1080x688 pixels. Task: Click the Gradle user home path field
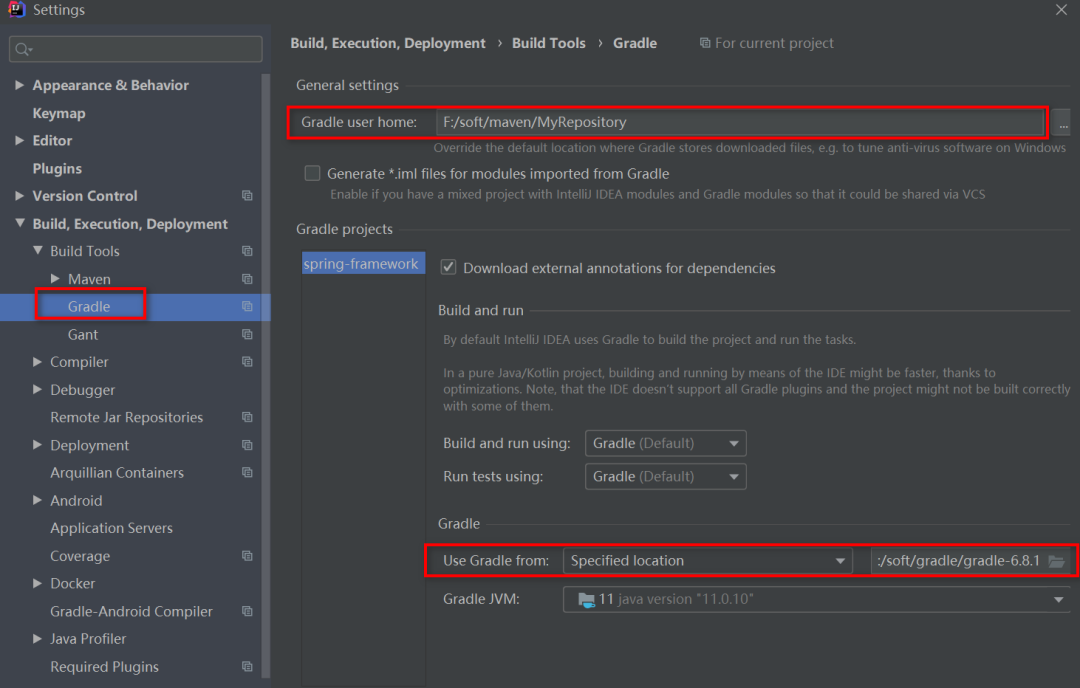click(740, 122)
